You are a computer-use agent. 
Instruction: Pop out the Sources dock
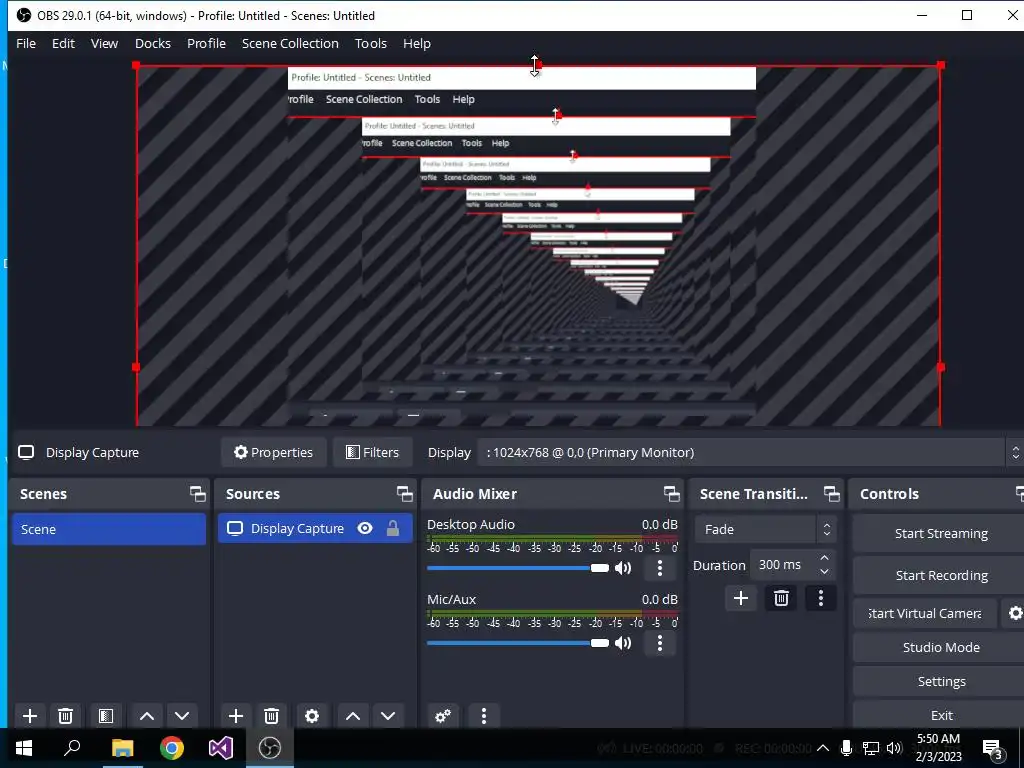point(404,494)
